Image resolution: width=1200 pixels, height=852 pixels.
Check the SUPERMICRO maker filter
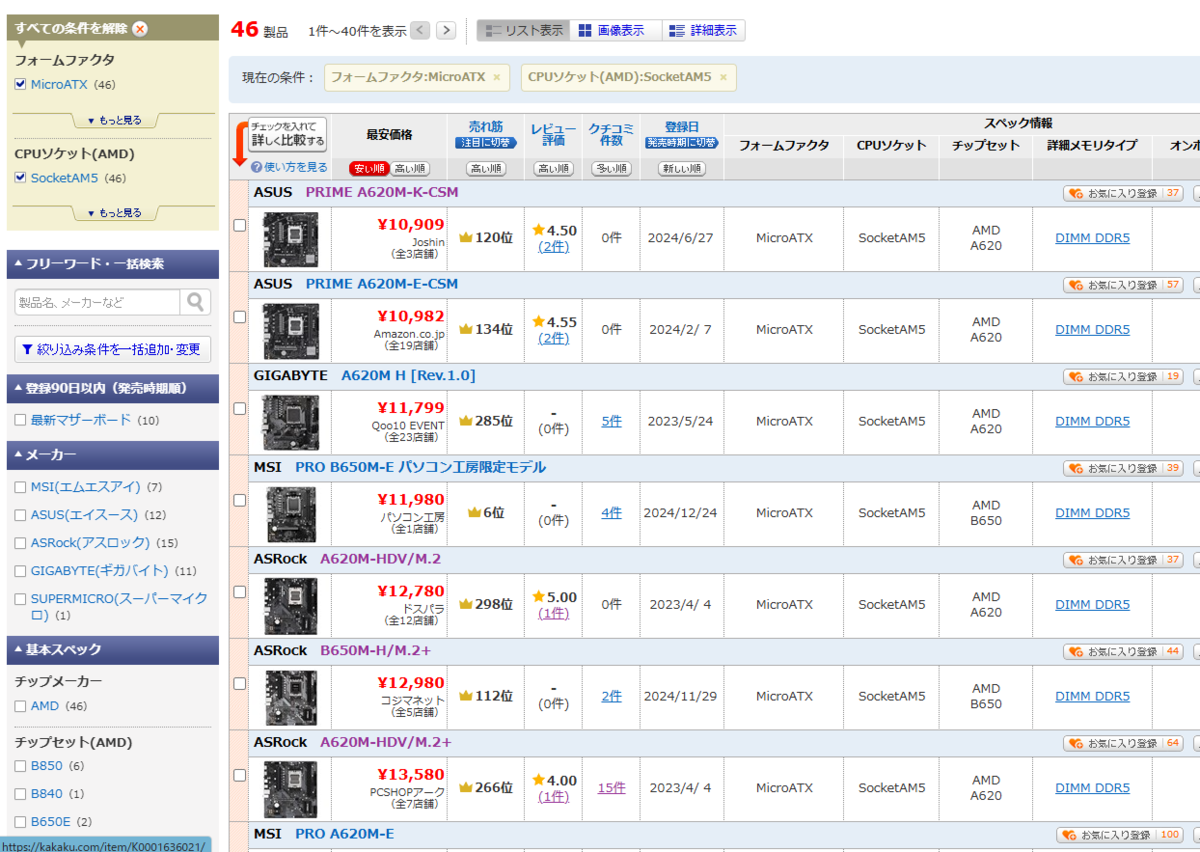point(20,599)
